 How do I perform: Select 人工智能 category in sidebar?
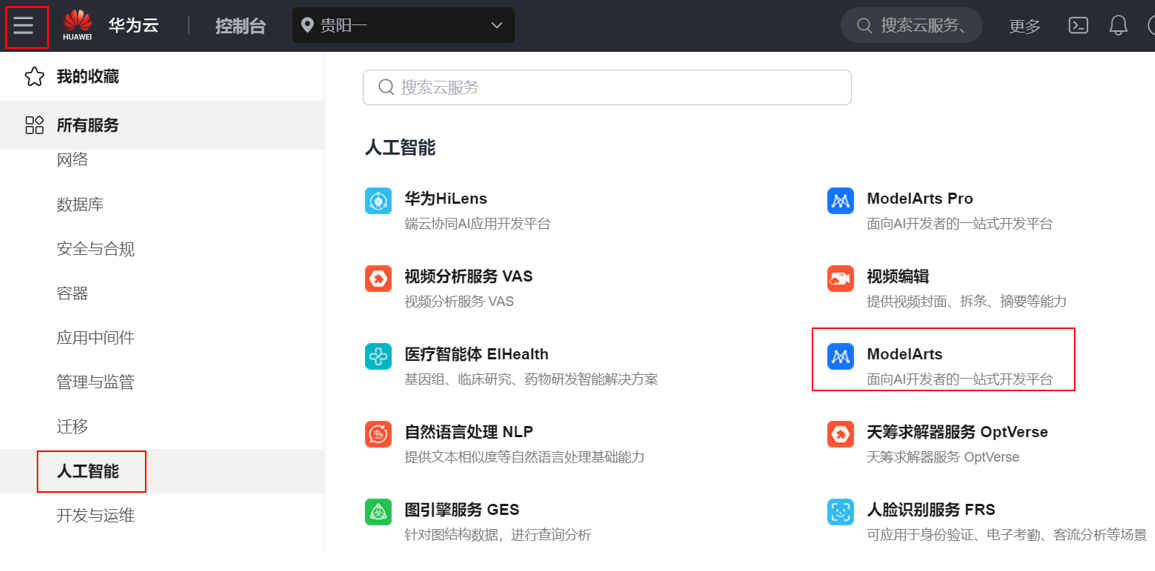tap(88, 471)
